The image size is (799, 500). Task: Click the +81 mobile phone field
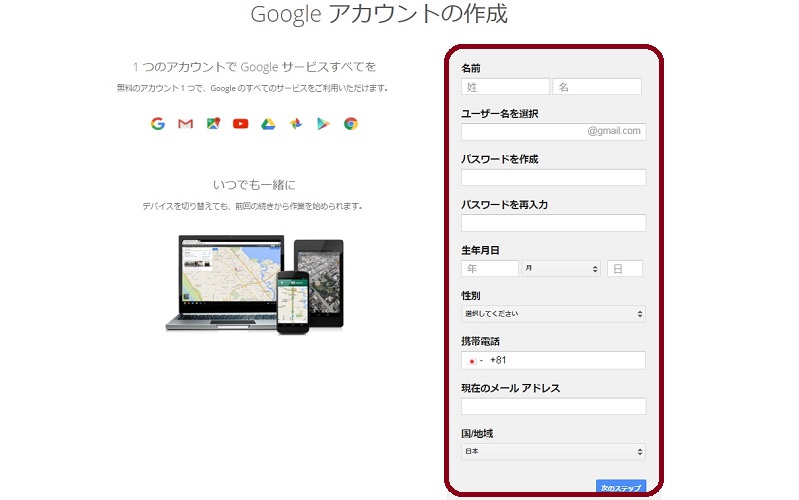tap(553, 360)
